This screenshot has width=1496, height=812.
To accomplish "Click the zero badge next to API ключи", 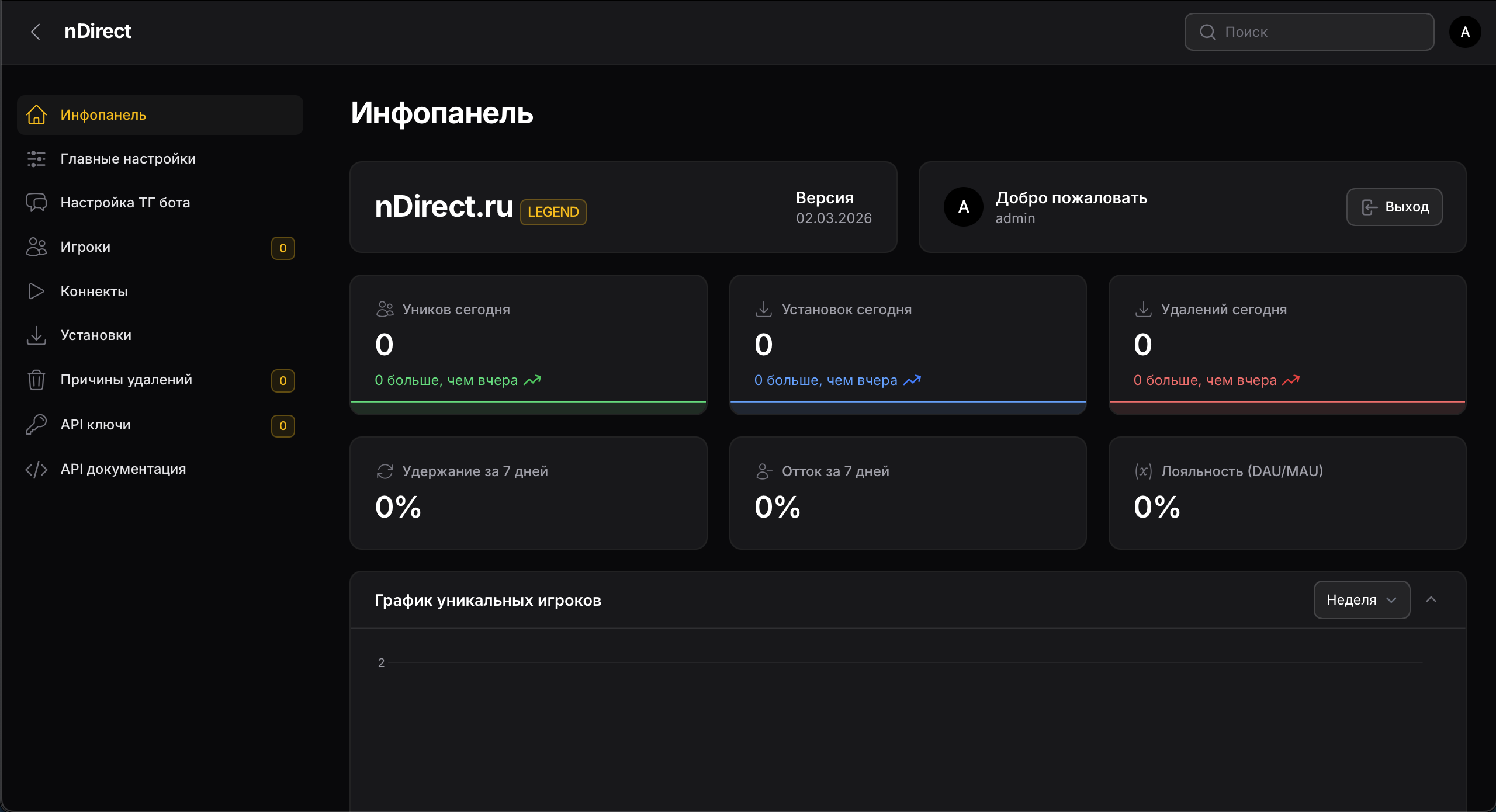I will click(x=283, y=426).
